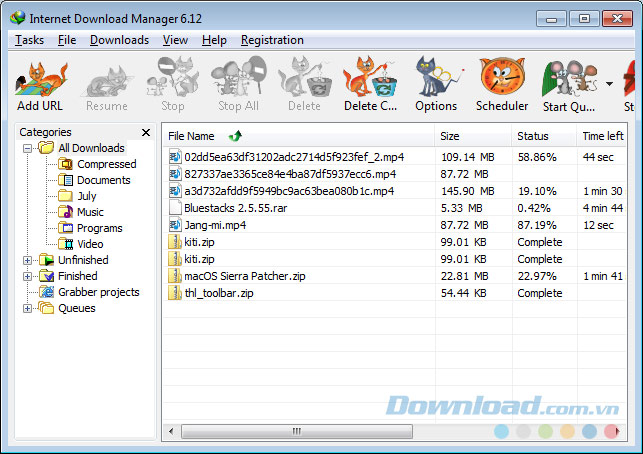Open the Registration menu
The image size is (643, 454).
click(272, 40)
